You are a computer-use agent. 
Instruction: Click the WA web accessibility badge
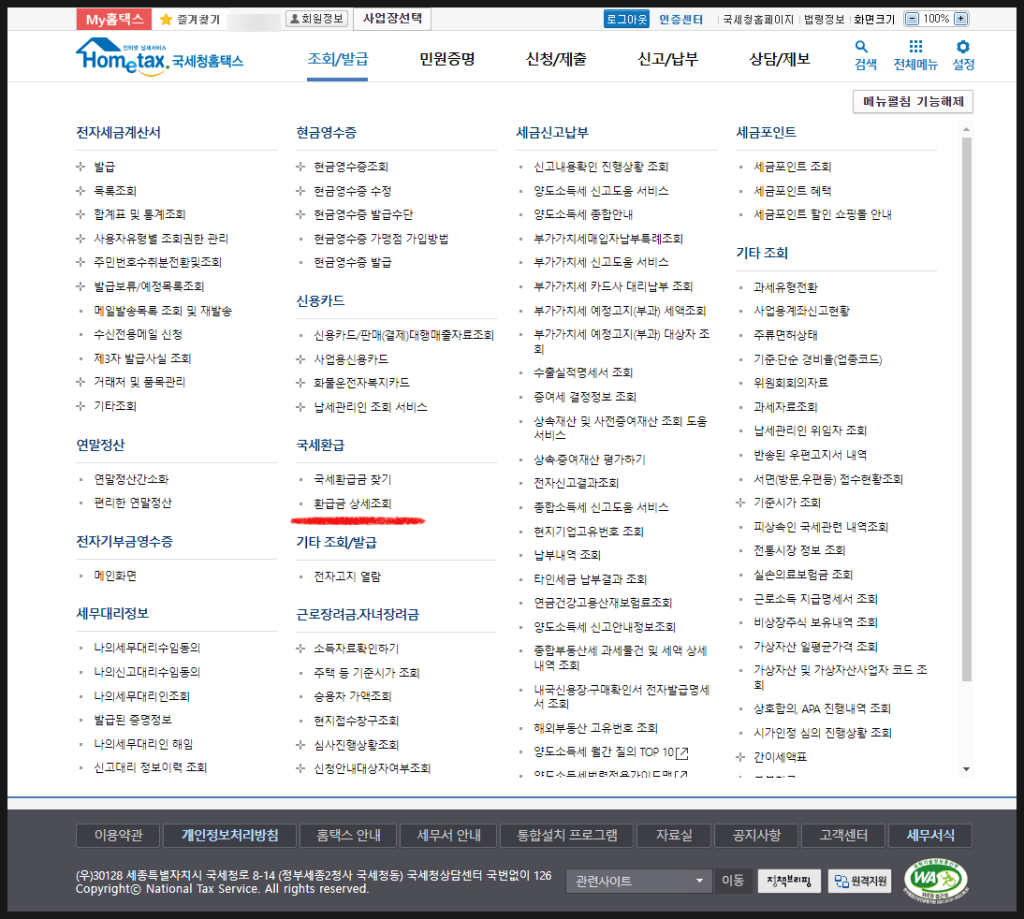[x=934, y=880]
